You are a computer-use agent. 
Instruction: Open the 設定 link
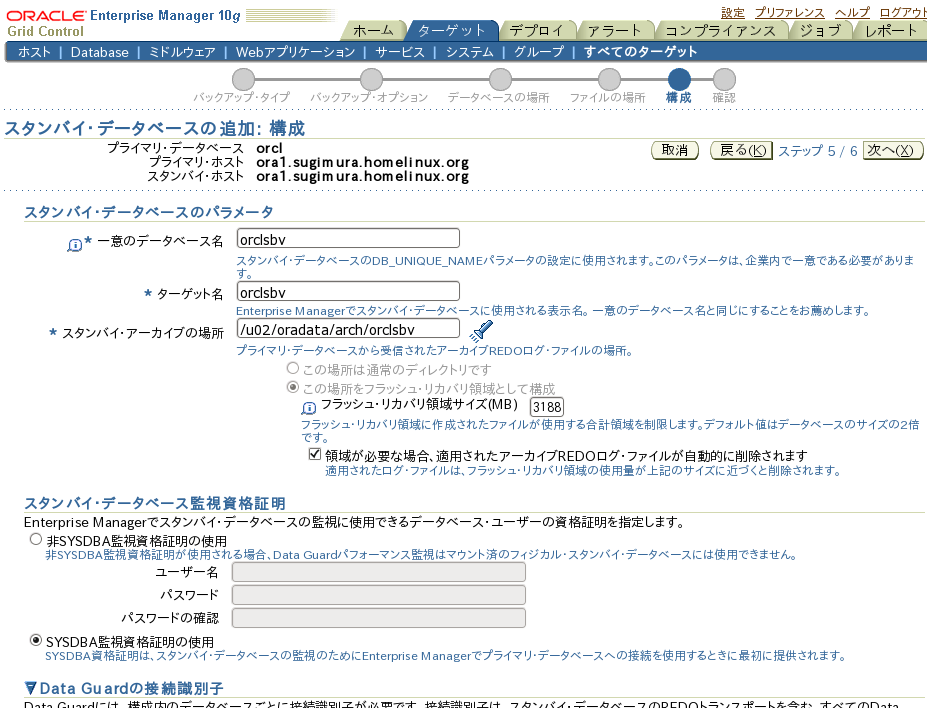coord(732,12)
